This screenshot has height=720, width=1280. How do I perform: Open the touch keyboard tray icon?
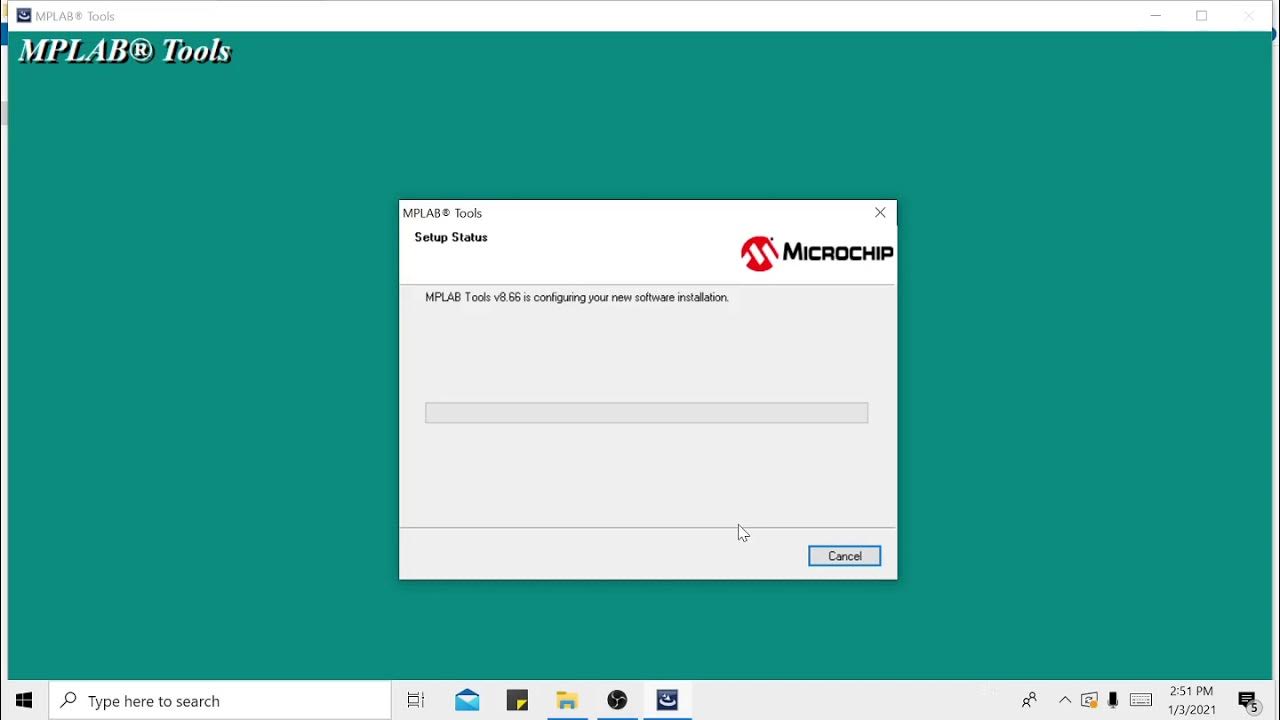[1141, 701]
